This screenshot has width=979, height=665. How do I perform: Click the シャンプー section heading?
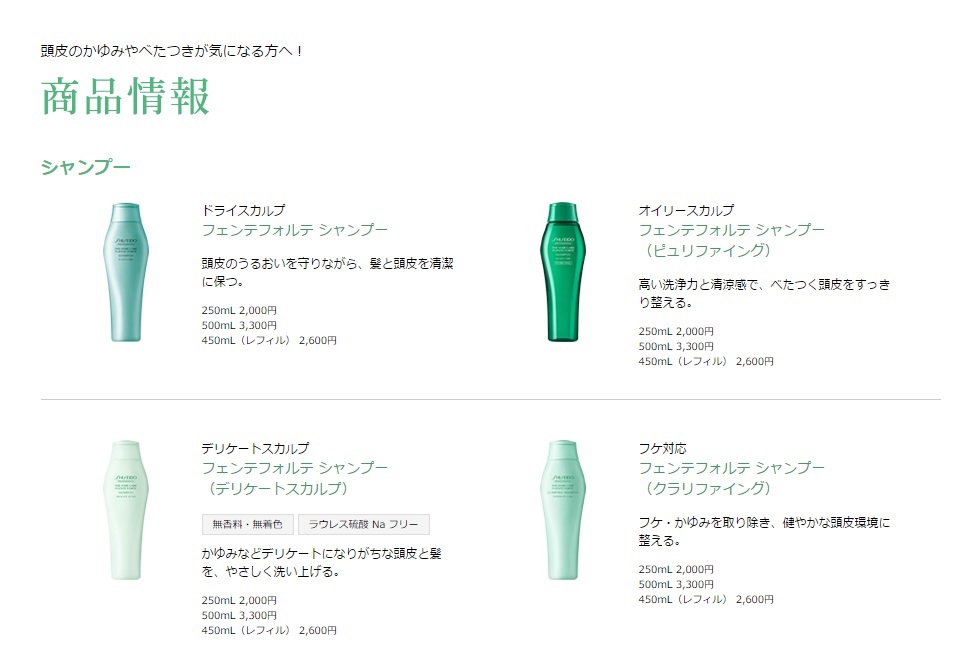(x=86, y=167)
